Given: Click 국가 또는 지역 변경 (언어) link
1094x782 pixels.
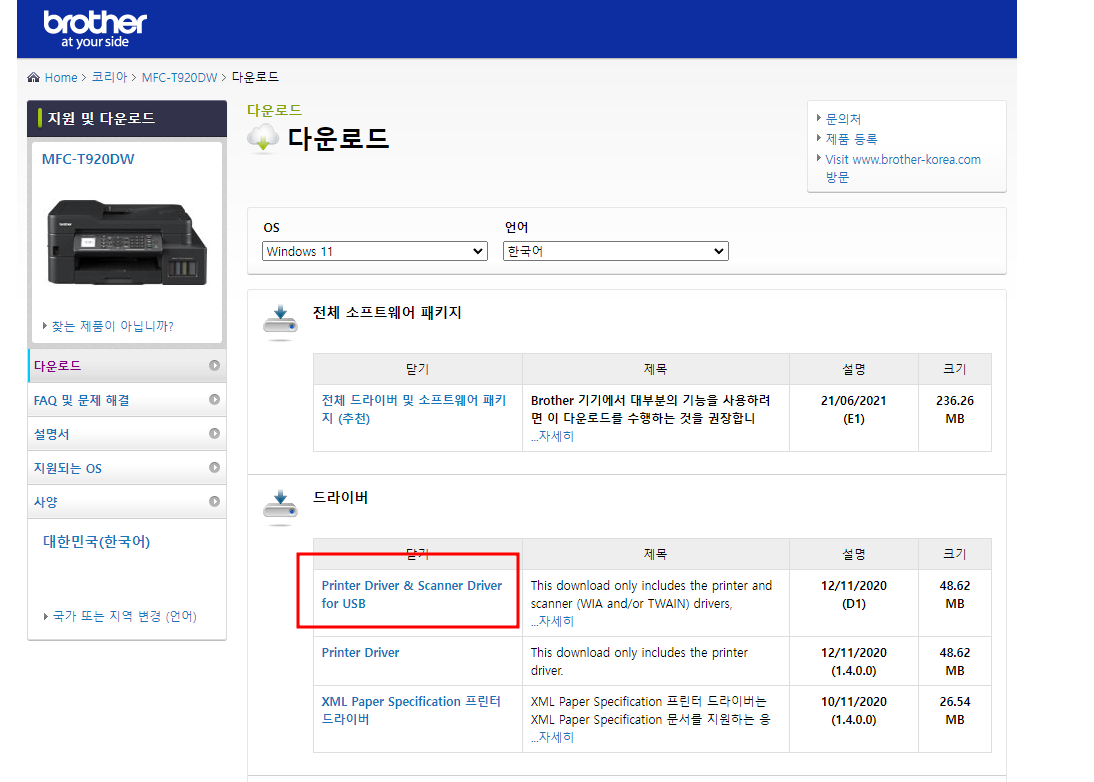Looking at the screenshot, I should click(125, 616).
